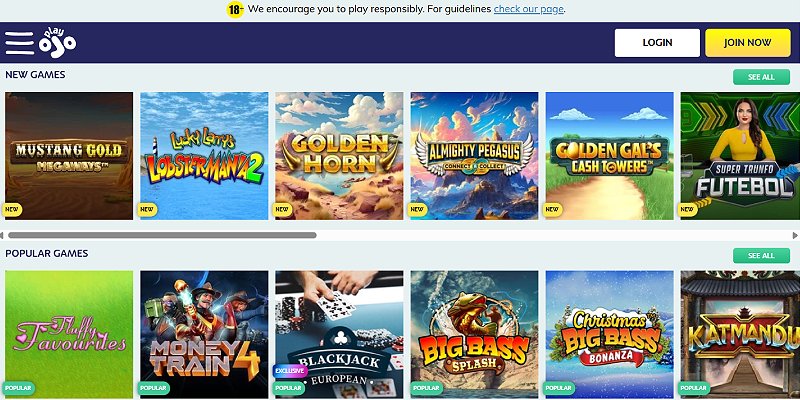Click the NEW badge on Golden Horn
Screen dimensions: 800x400
click(282, 209)
